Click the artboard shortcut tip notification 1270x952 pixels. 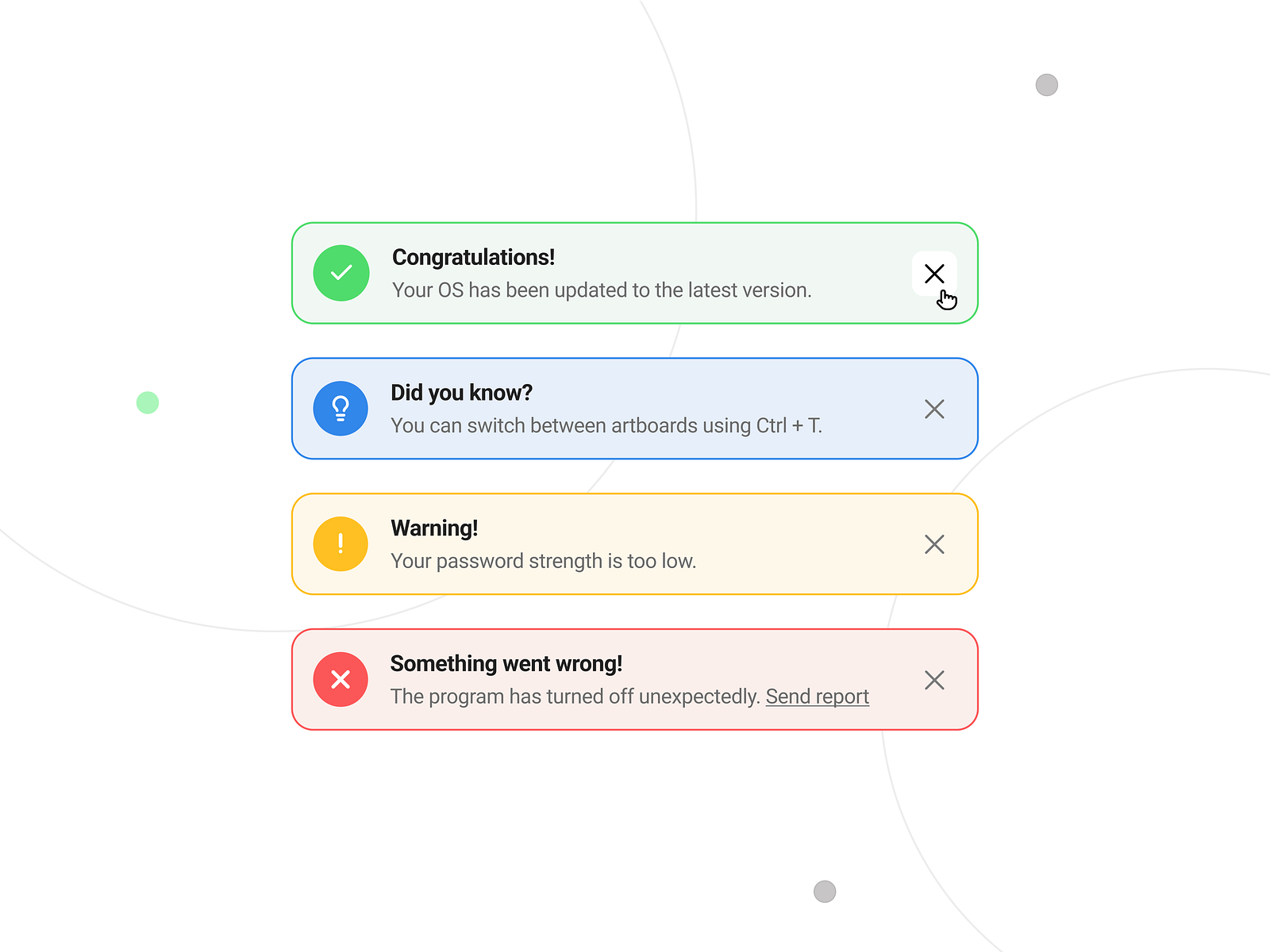click(635, 408)
